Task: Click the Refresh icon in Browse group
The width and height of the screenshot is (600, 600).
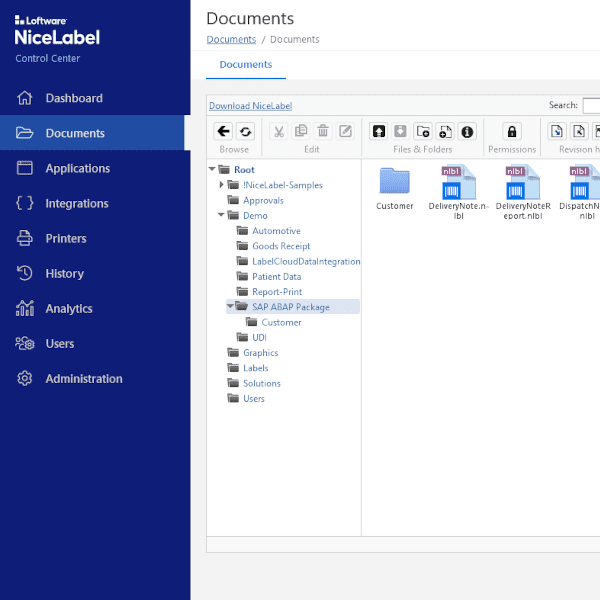Action: pyautogui.click(x=245, y=132)
